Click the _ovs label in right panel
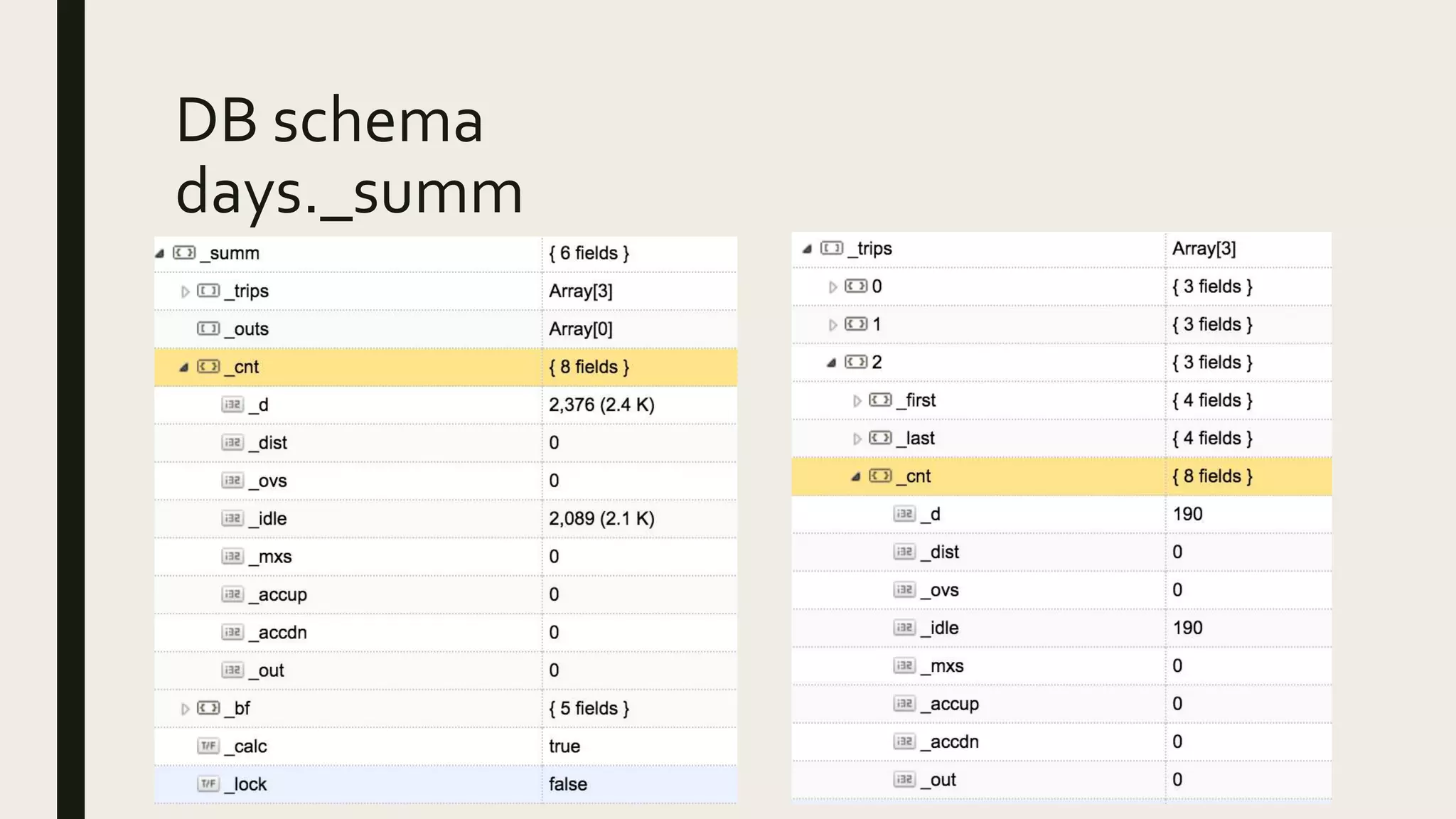This screenshot has height=819, width=1456. point(940,590)
